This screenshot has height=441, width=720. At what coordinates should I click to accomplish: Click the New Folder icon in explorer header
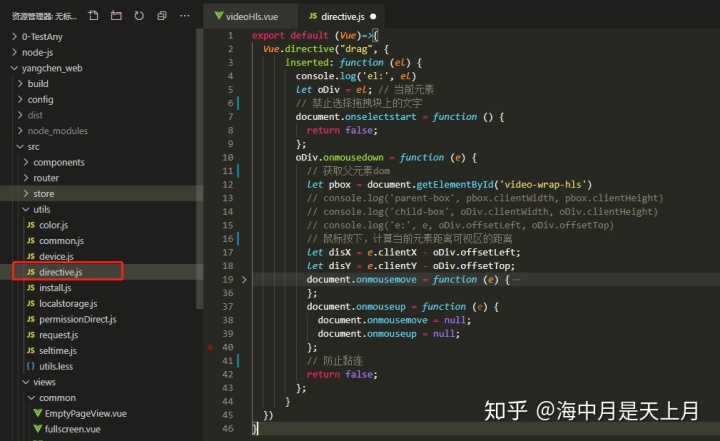pyautogui.click(x=116, y=16)
